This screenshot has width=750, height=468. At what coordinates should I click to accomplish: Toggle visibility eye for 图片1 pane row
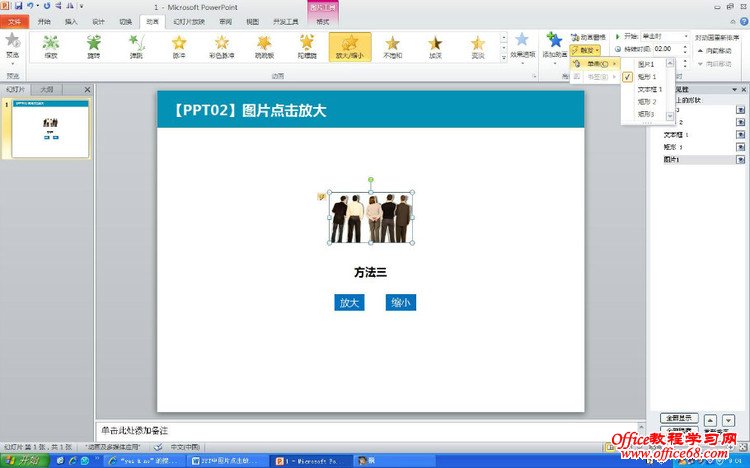(740, 160)
